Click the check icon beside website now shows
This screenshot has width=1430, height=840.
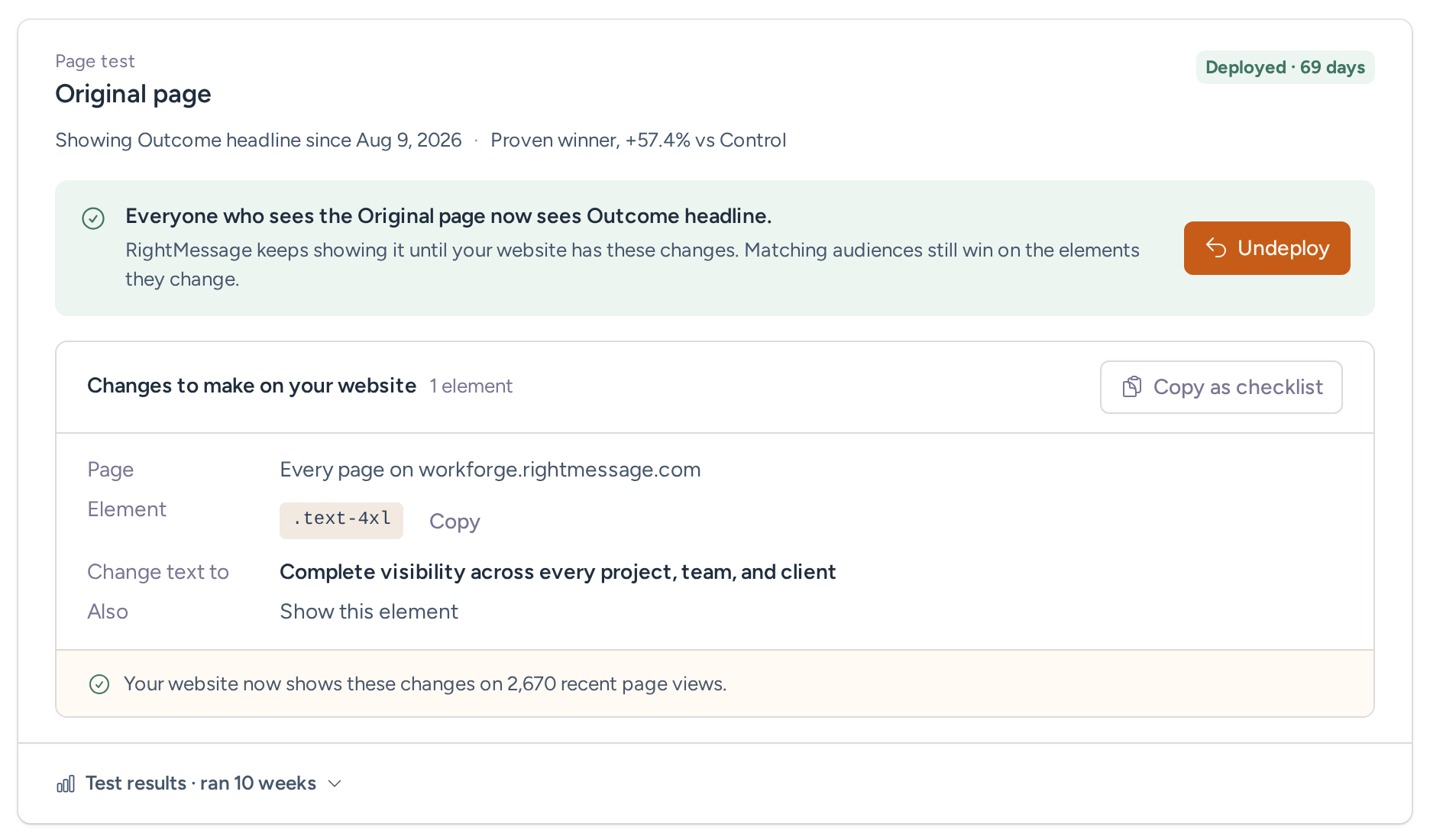pos(99,684)
